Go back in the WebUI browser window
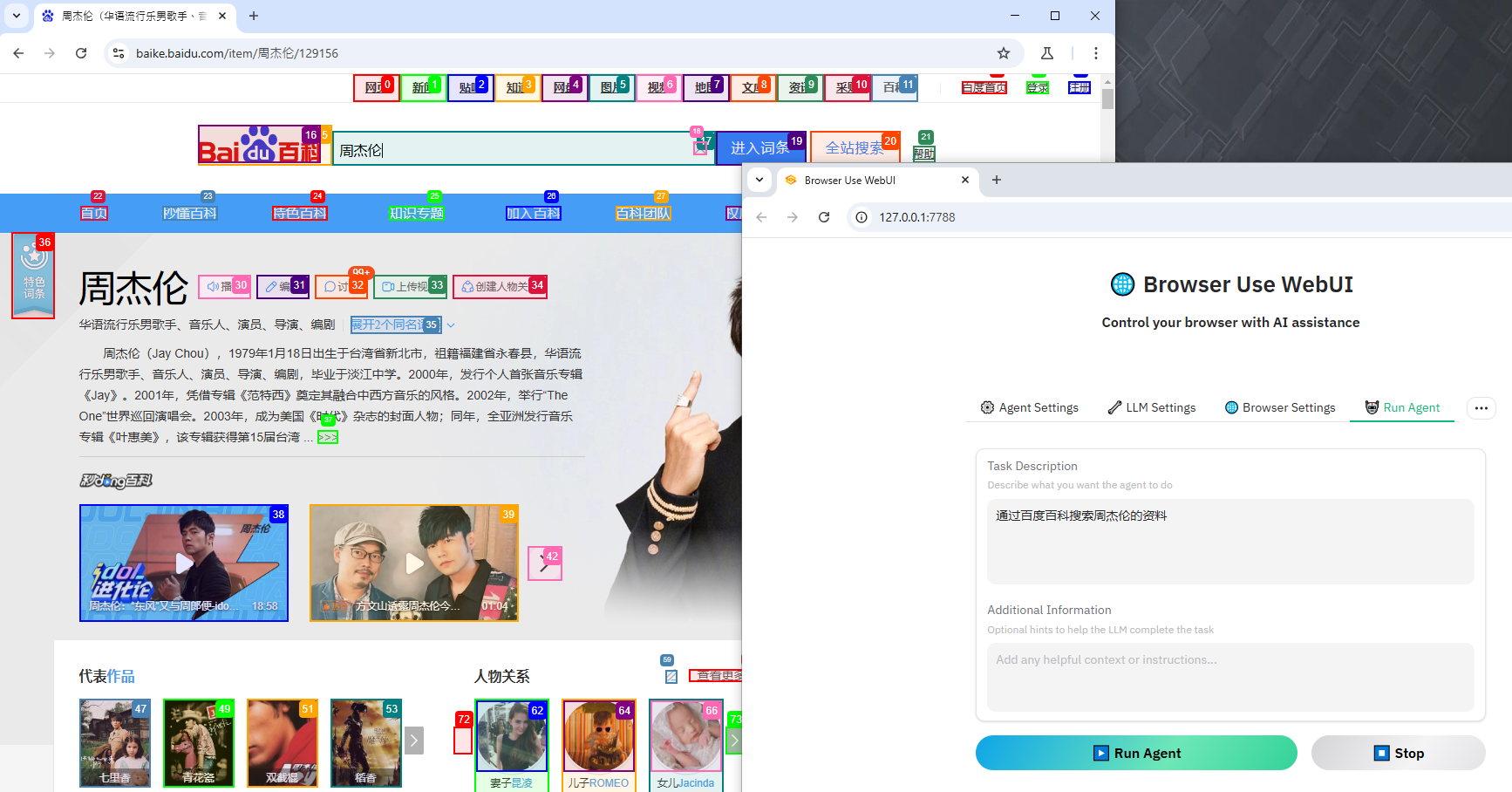 point(761,217)
